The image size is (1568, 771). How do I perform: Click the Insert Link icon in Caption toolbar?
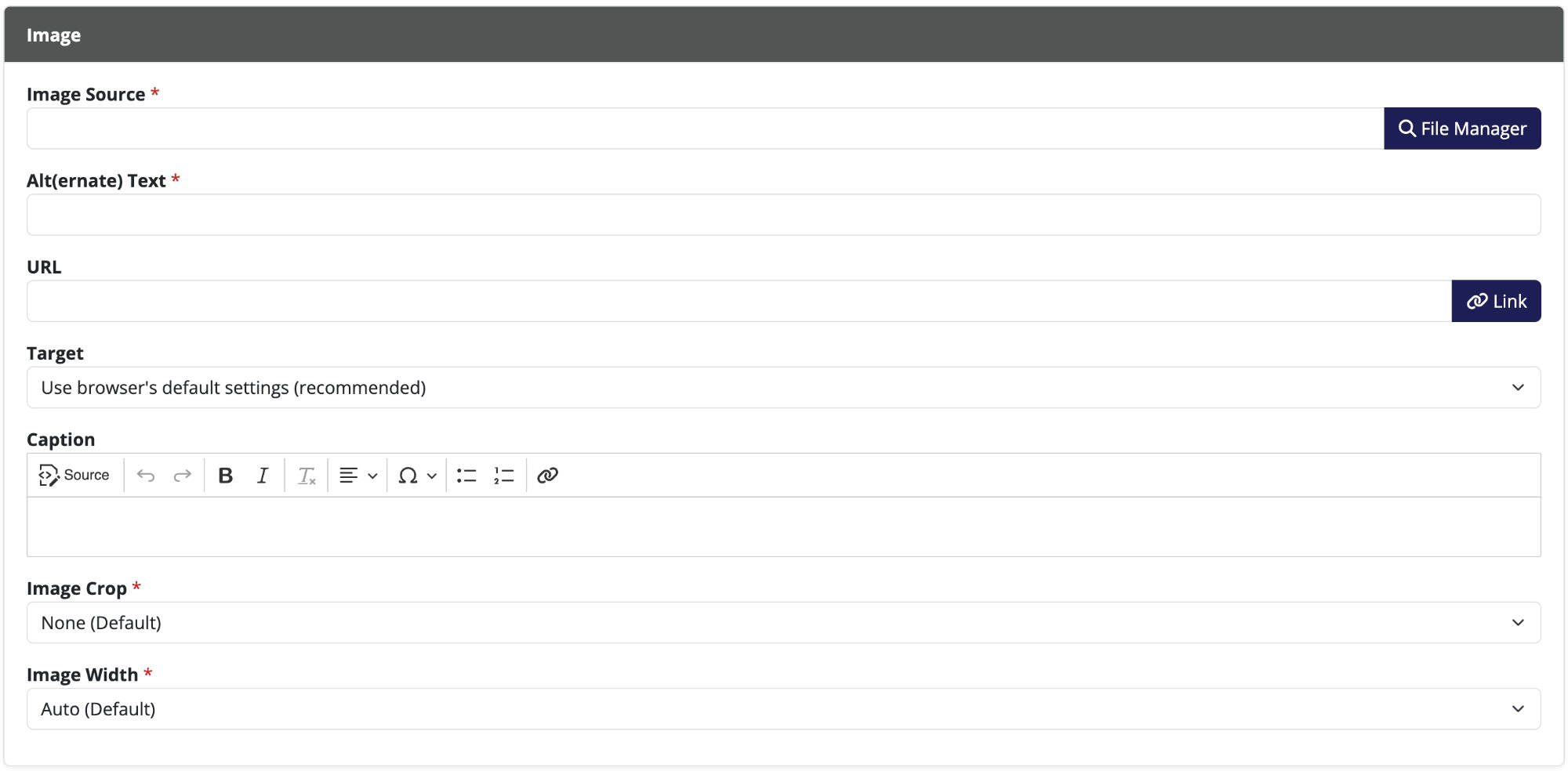(547, 475)
